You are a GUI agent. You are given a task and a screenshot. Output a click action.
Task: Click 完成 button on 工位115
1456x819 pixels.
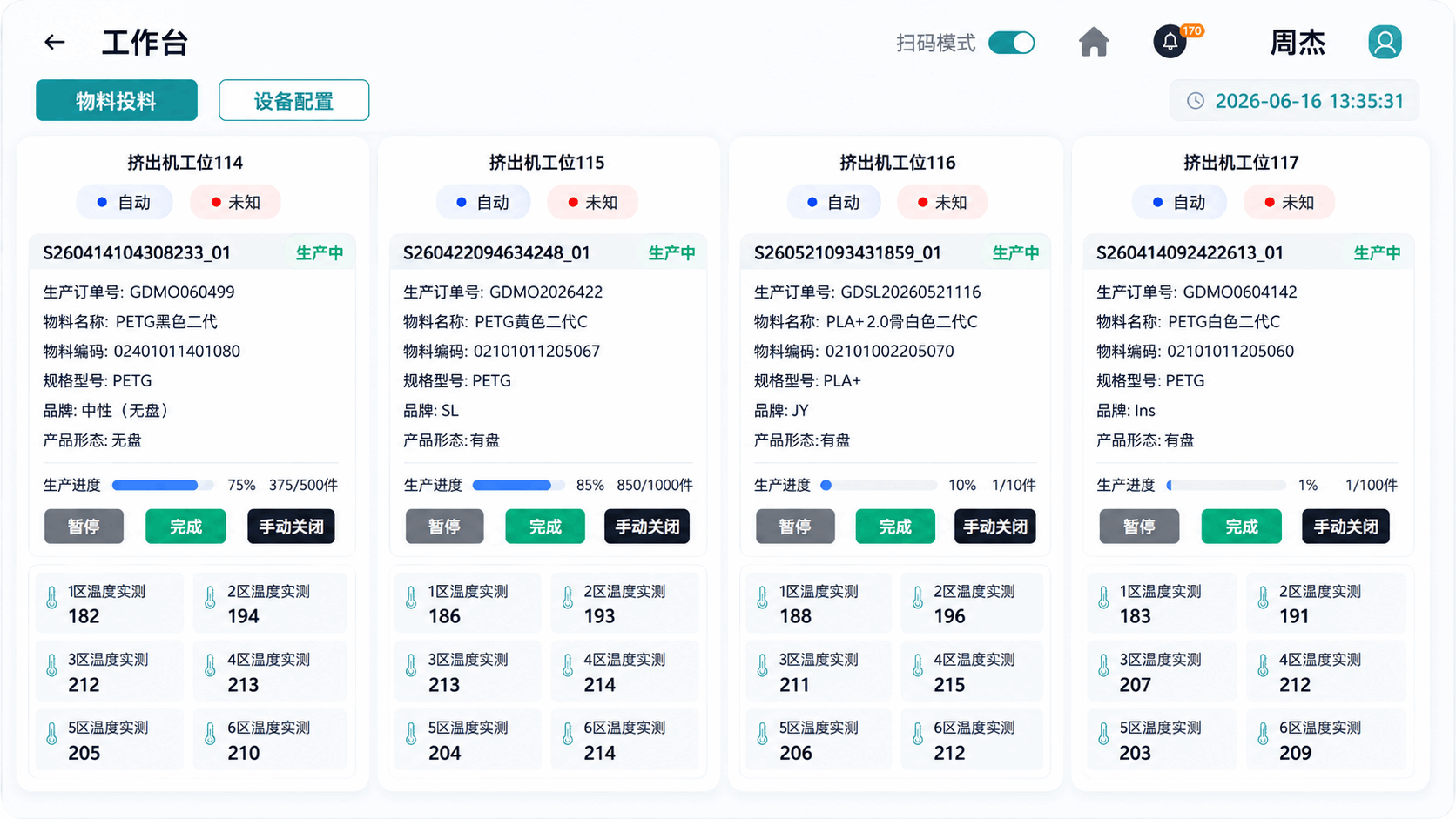pos(545,527)
